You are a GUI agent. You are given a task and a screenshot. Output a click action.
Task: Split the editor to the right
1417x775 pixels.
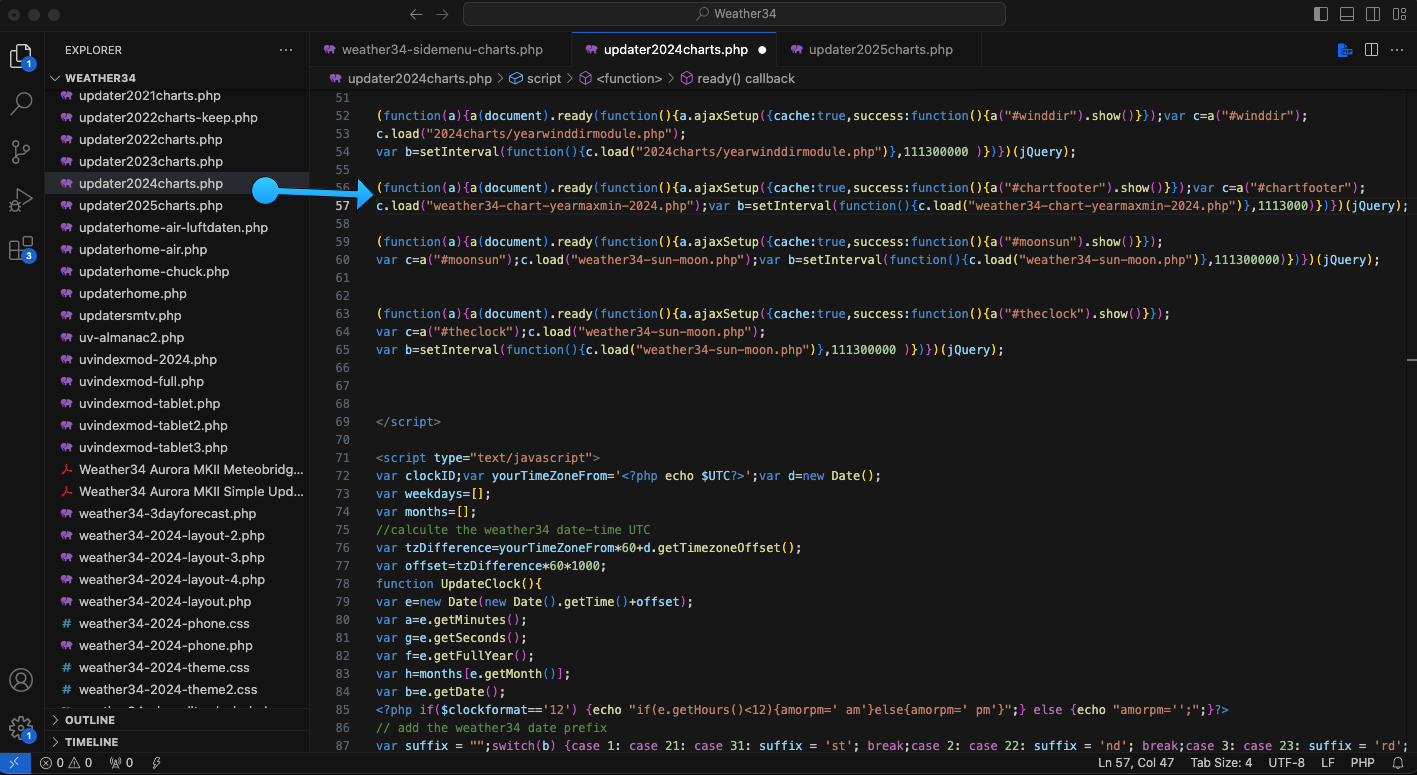tap(1371, 50)
